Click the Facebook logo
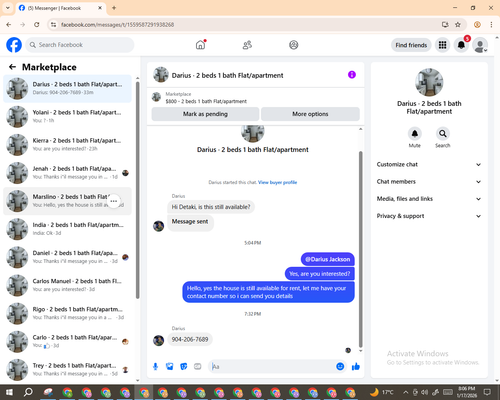The height and width of the screenshot is (400, 500). (14, 45)
